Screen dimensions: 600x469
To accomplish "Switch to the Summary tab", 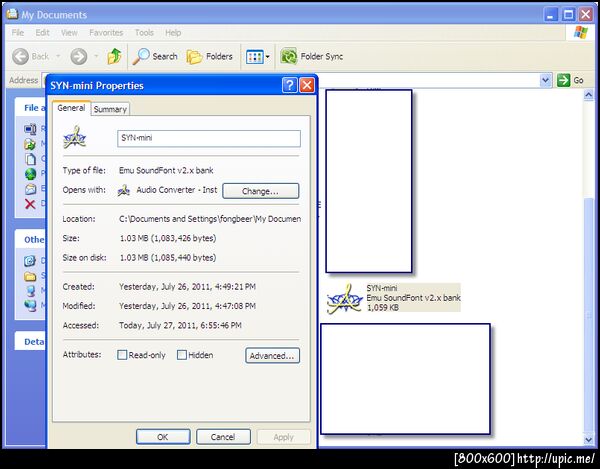I will click(x=110, y=109).
